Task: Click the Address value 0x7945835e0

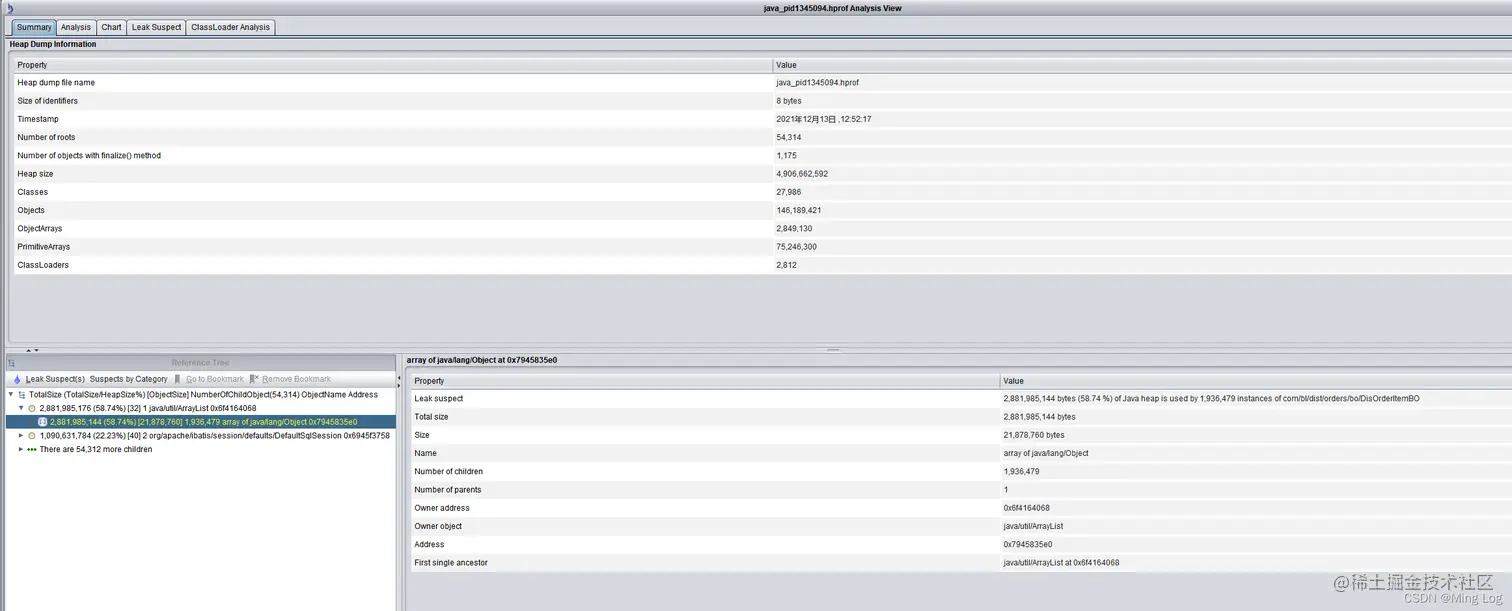Action: 1028,544
